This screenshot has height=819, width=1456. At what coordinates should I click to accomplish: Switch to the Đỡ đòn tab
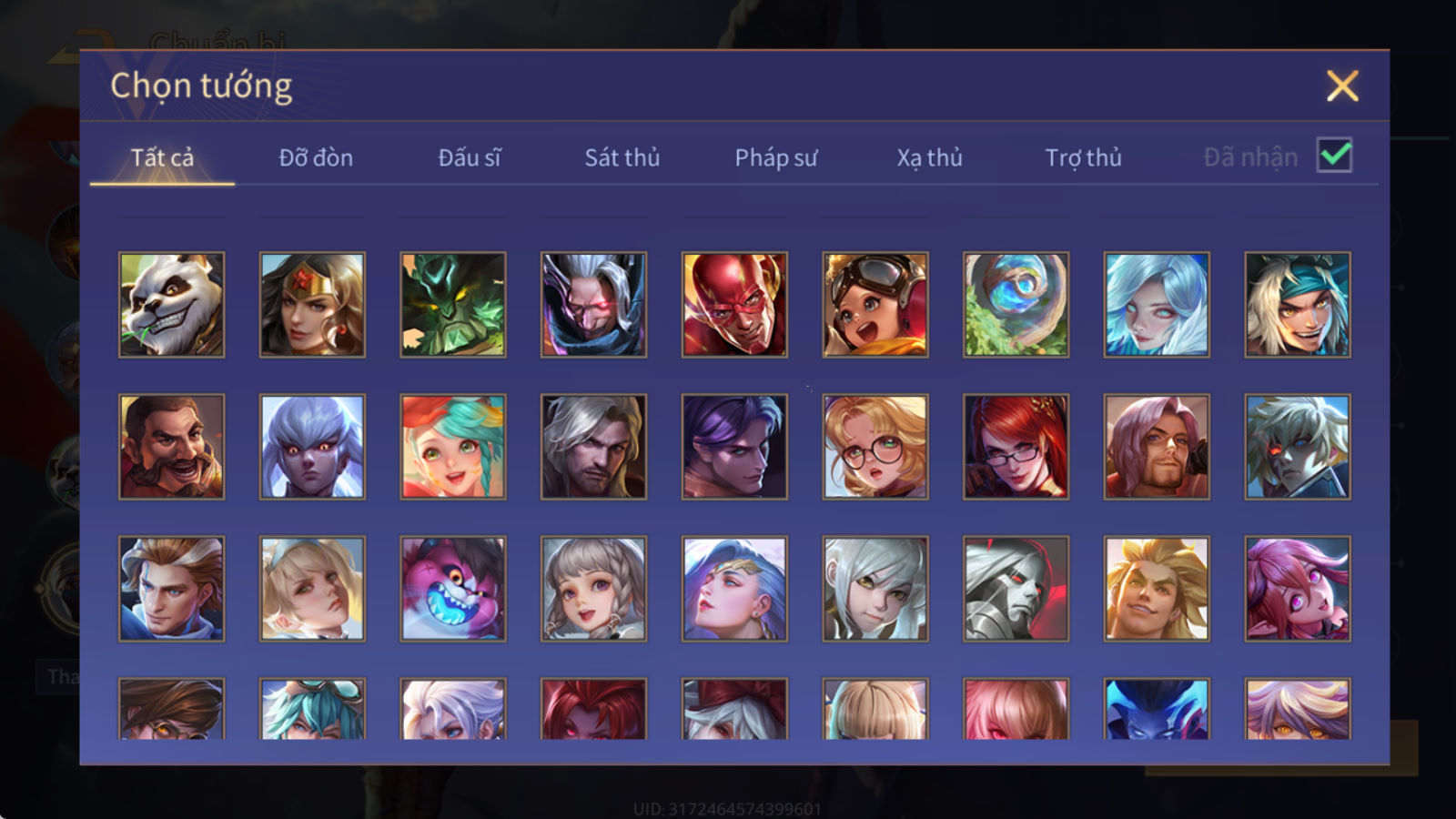[316, 157]
